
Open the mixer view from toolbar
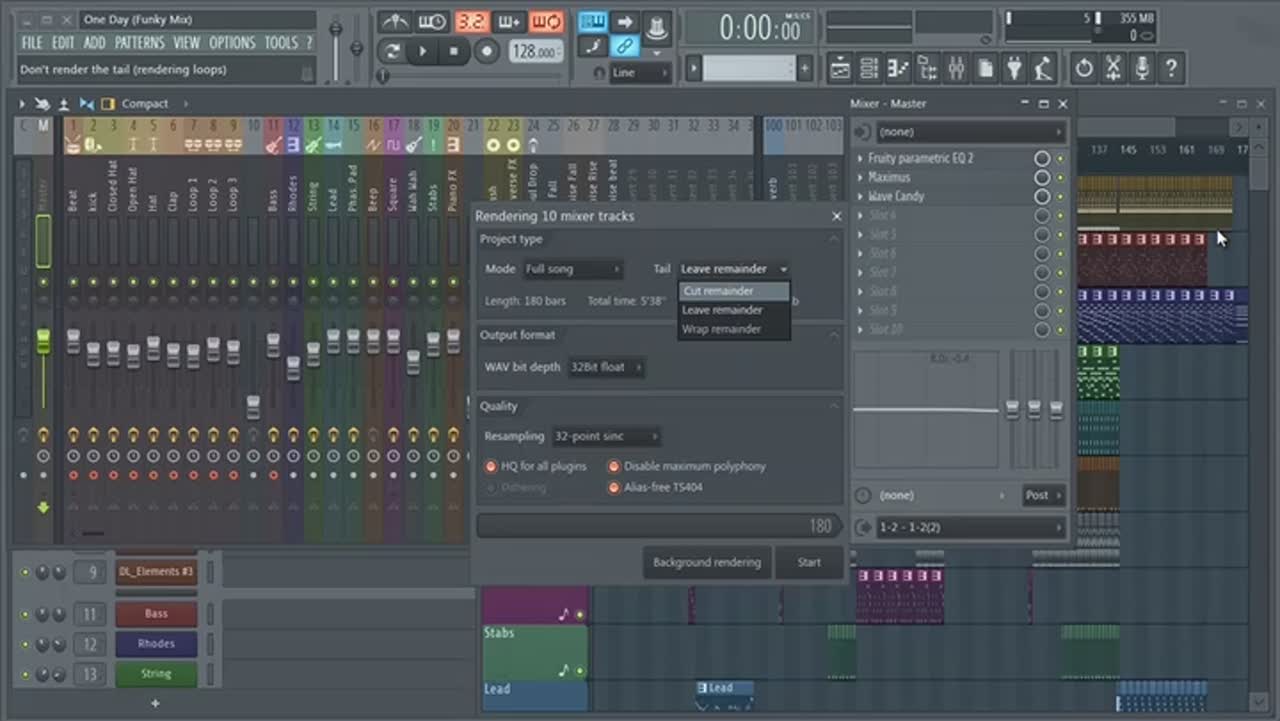click(x=956, y=68)
